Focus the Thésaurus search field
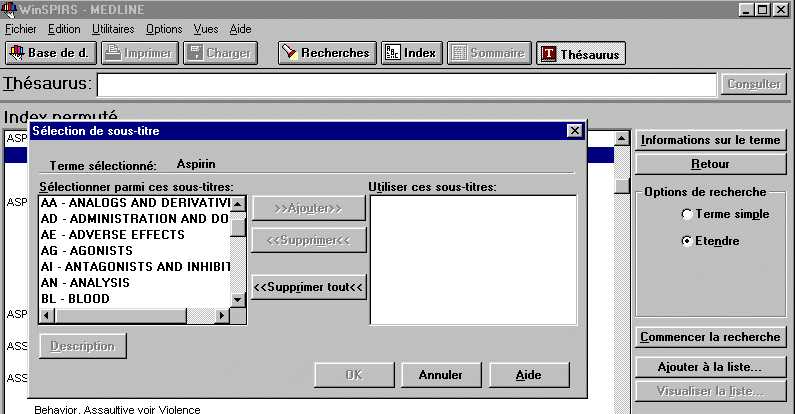Viewport: 795px width, 414px height. pos(407,85)
